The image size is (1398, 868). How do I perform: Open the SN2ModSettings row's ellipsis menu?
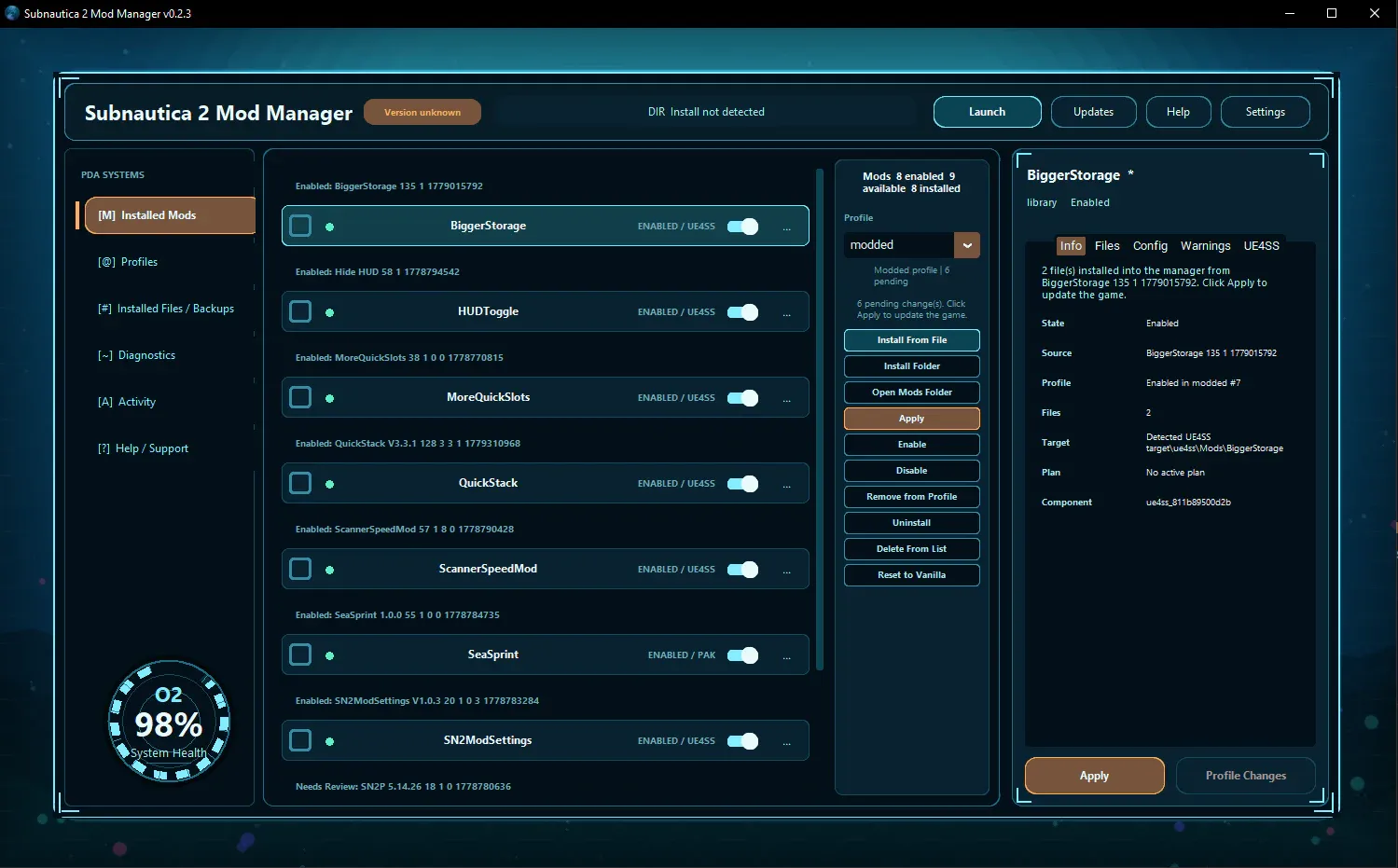787,741
